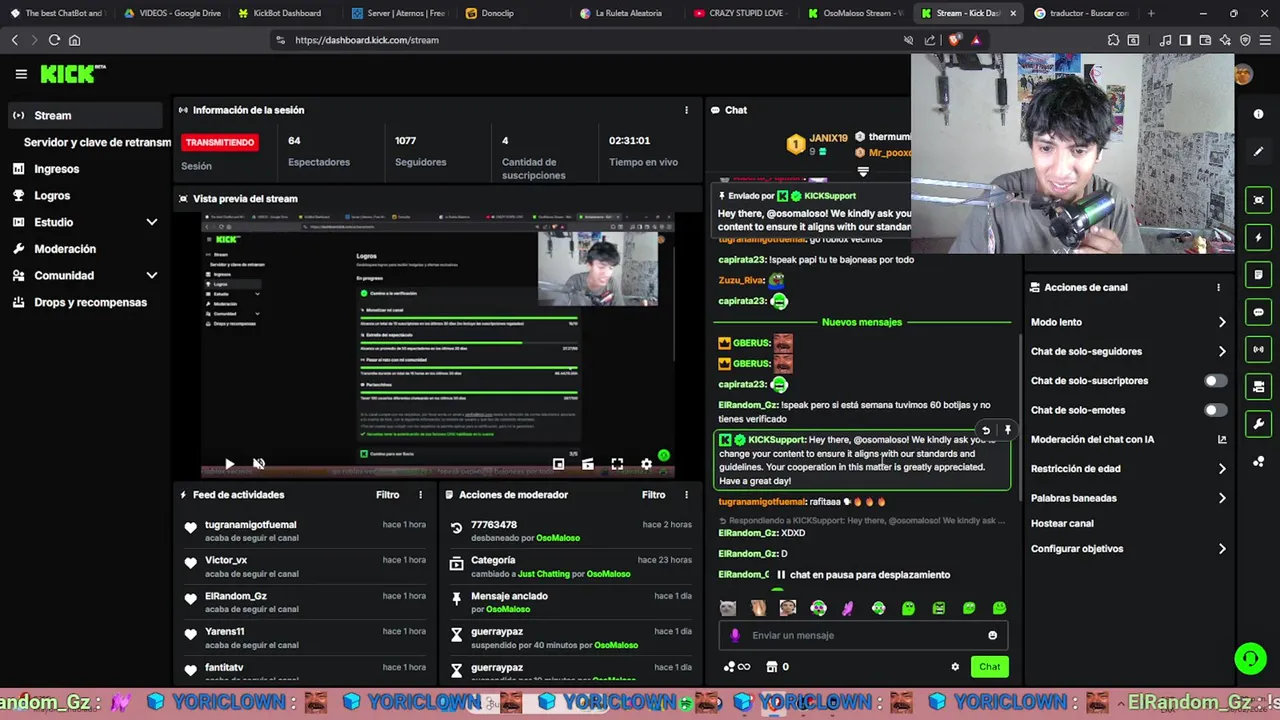Image resolution: width=1280 pixels, height=720 pixels.
Task: Click the document notes icon in right sidebar
Action: pos(1259,274)
